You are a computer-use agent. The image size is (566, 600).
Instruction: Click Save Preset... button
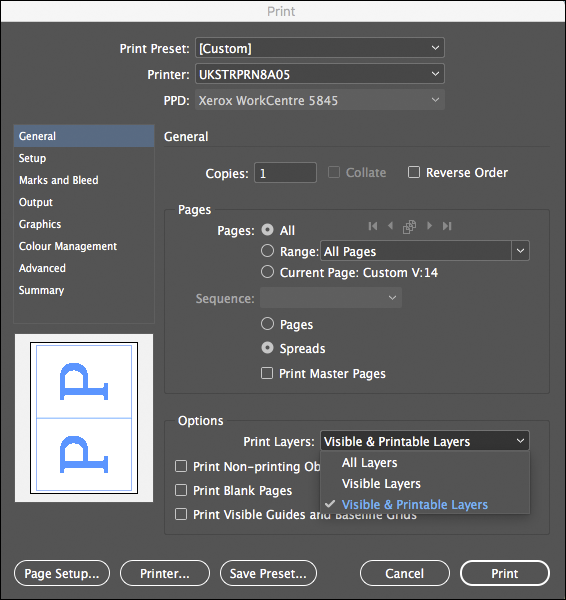coord(268,573)
